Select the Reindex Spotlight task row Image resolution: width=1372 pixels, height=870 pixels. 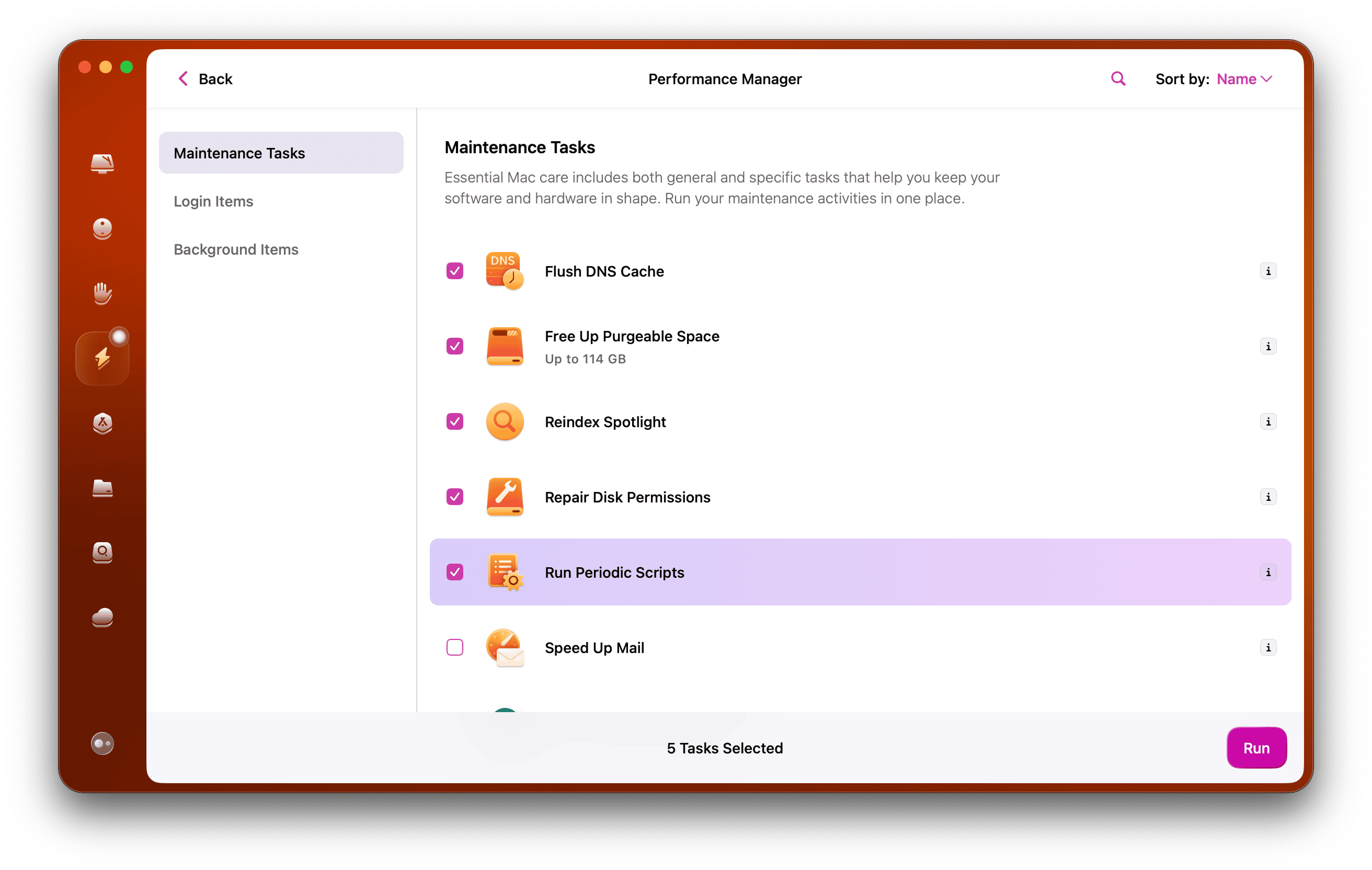coord(605,421)
